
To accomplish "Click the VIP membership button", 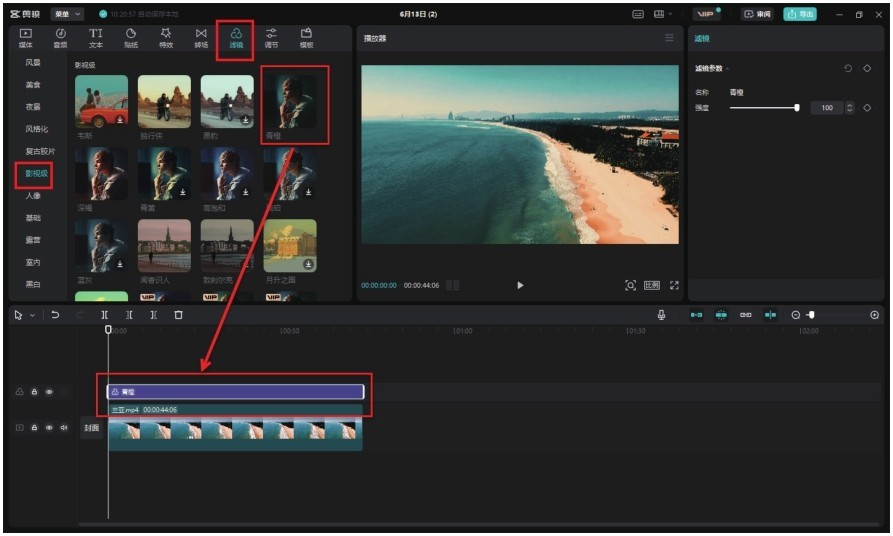I will click(706, 14).
